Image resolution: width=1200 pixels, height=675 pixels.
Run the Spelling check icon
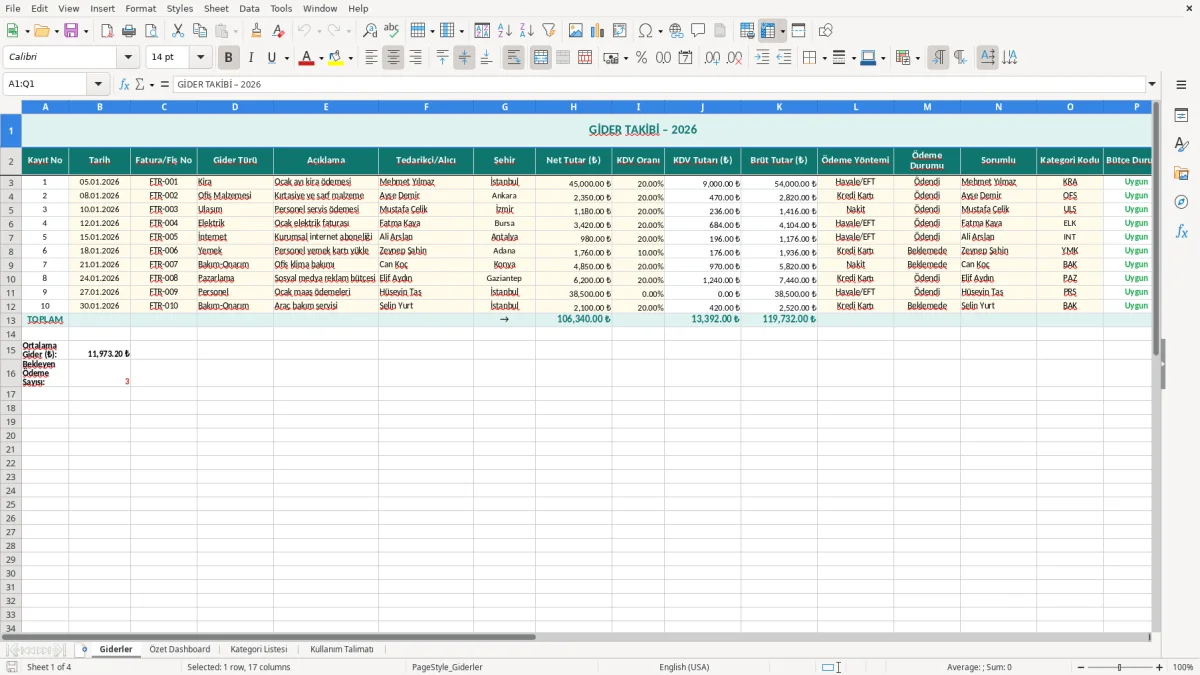pyautogui.click(x=392, y=31)
